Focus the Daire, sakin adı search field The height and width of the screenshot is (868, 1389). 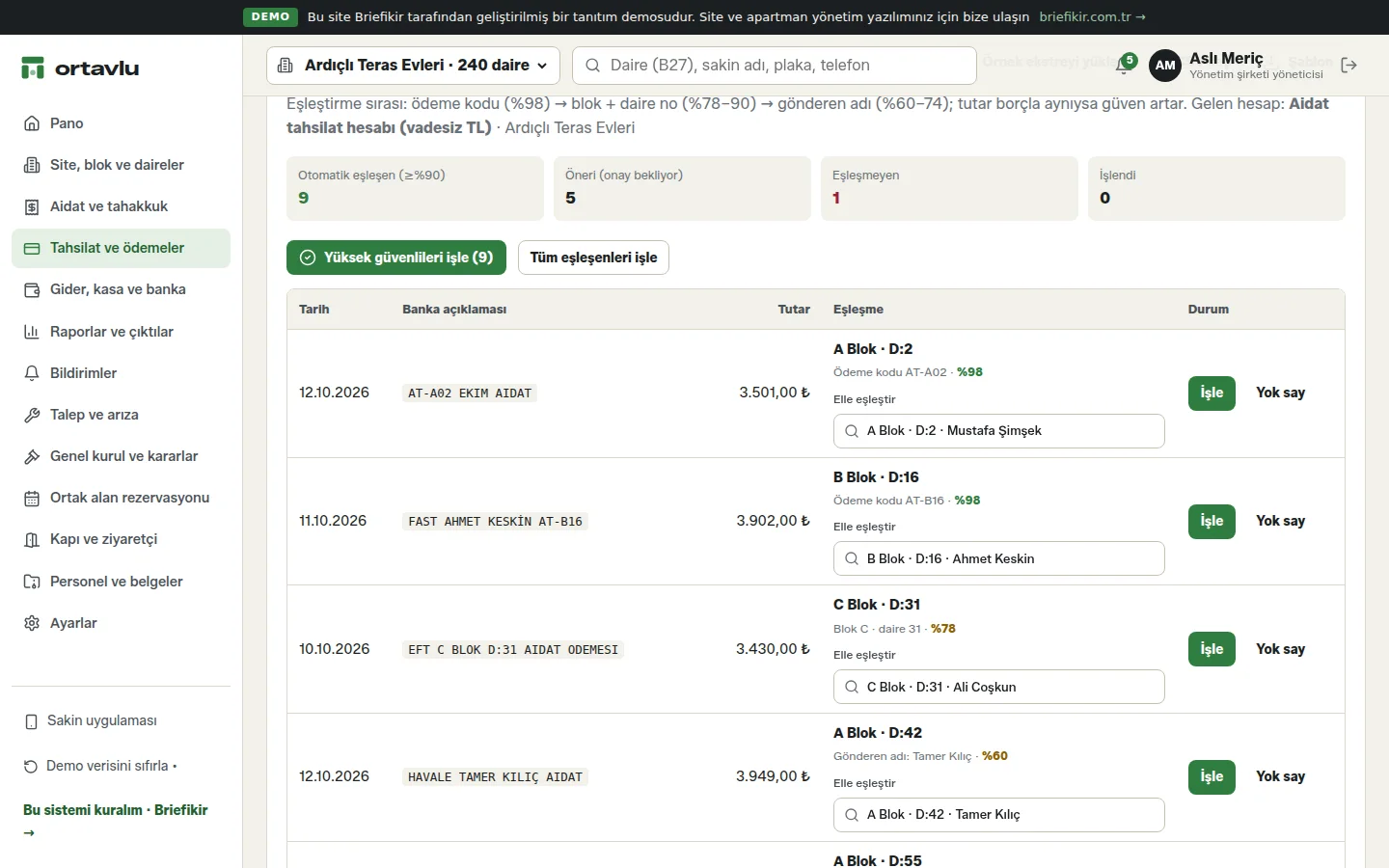(x=775, y=66)
